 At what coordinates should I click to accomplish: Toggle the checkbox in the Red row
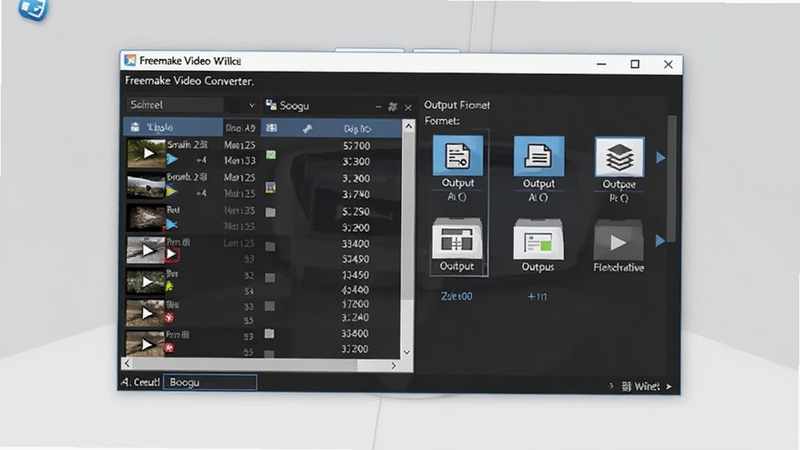pyautogui.click(x=270, y=212)
